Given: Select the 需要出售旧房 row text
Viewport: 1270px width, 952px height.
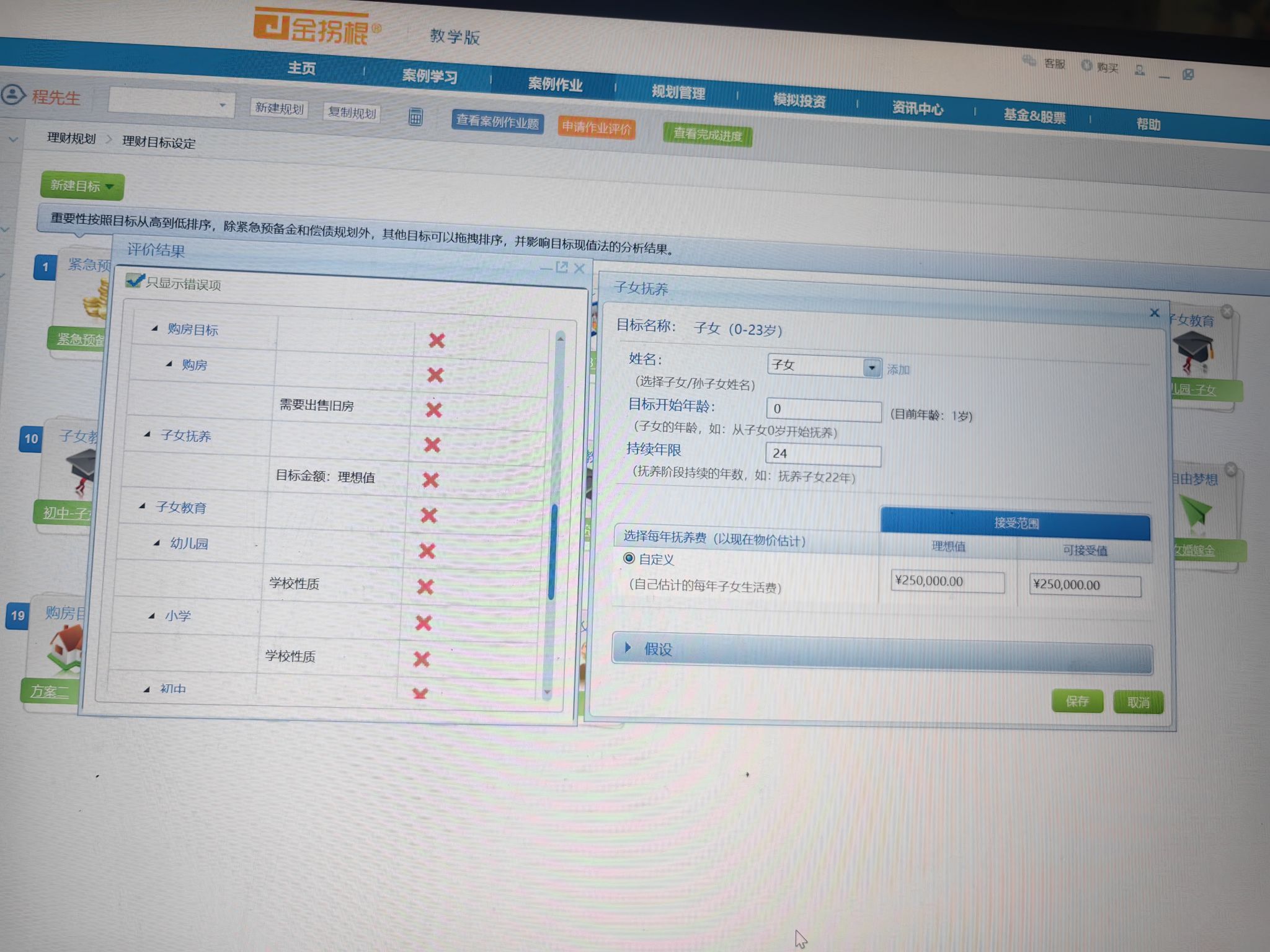Looking at the screenshot, I should (317, 405).
